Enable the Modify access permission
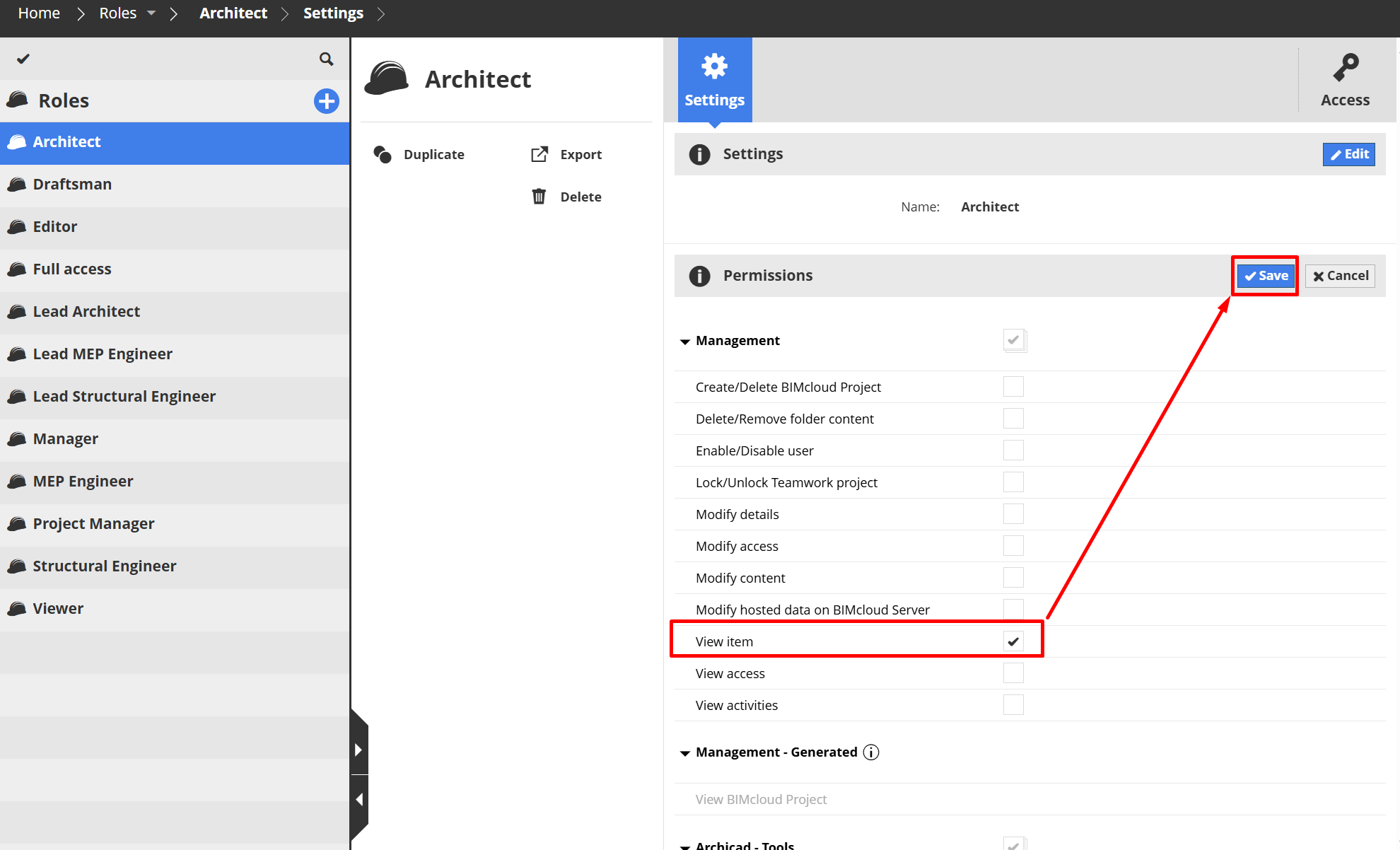This screenshot has width=1400, height=850. [x=1014, y=545]
